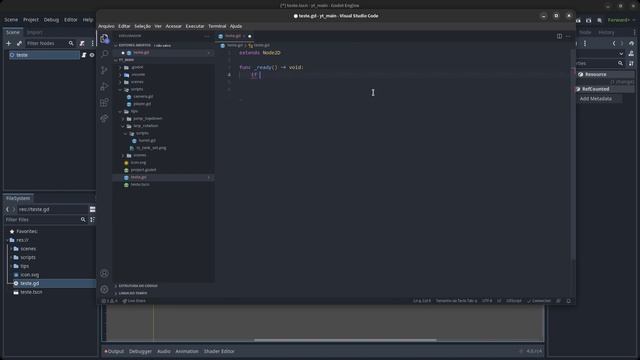
Task: Open notifications bell in VS Code status bar
Action: pyautogui.click(x=569, y=301)
